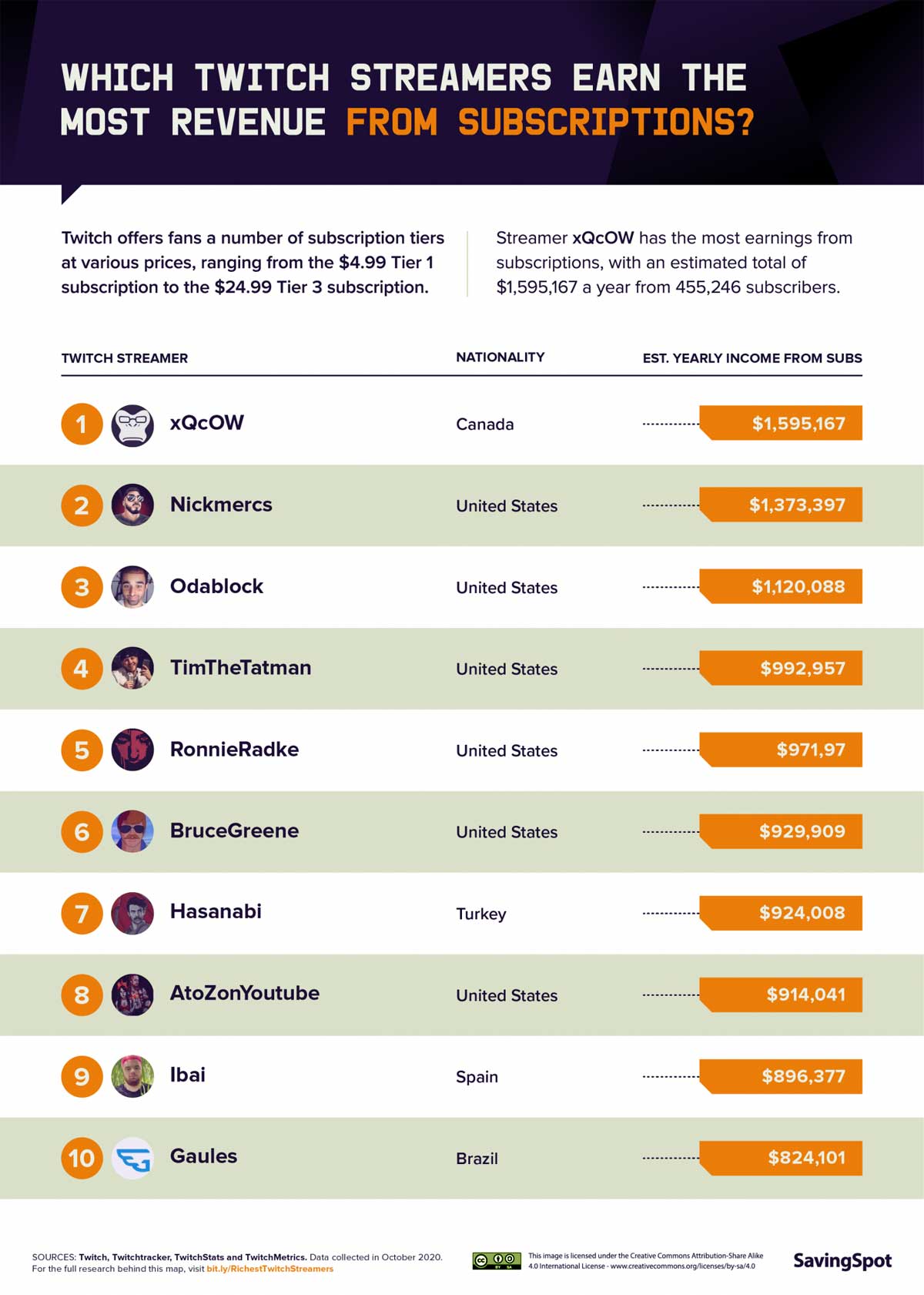Click TimTheTatman's avatar image

pos(132,668)
